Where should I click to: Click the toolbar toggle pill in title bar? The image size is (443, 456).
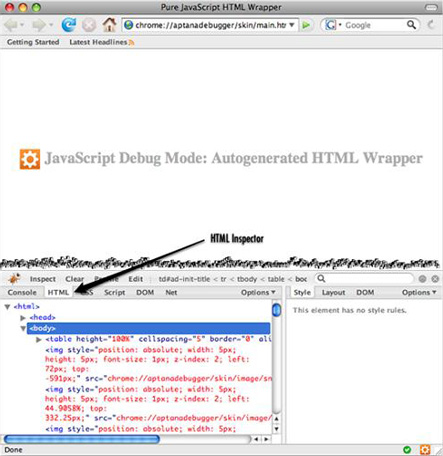point(431,7)
